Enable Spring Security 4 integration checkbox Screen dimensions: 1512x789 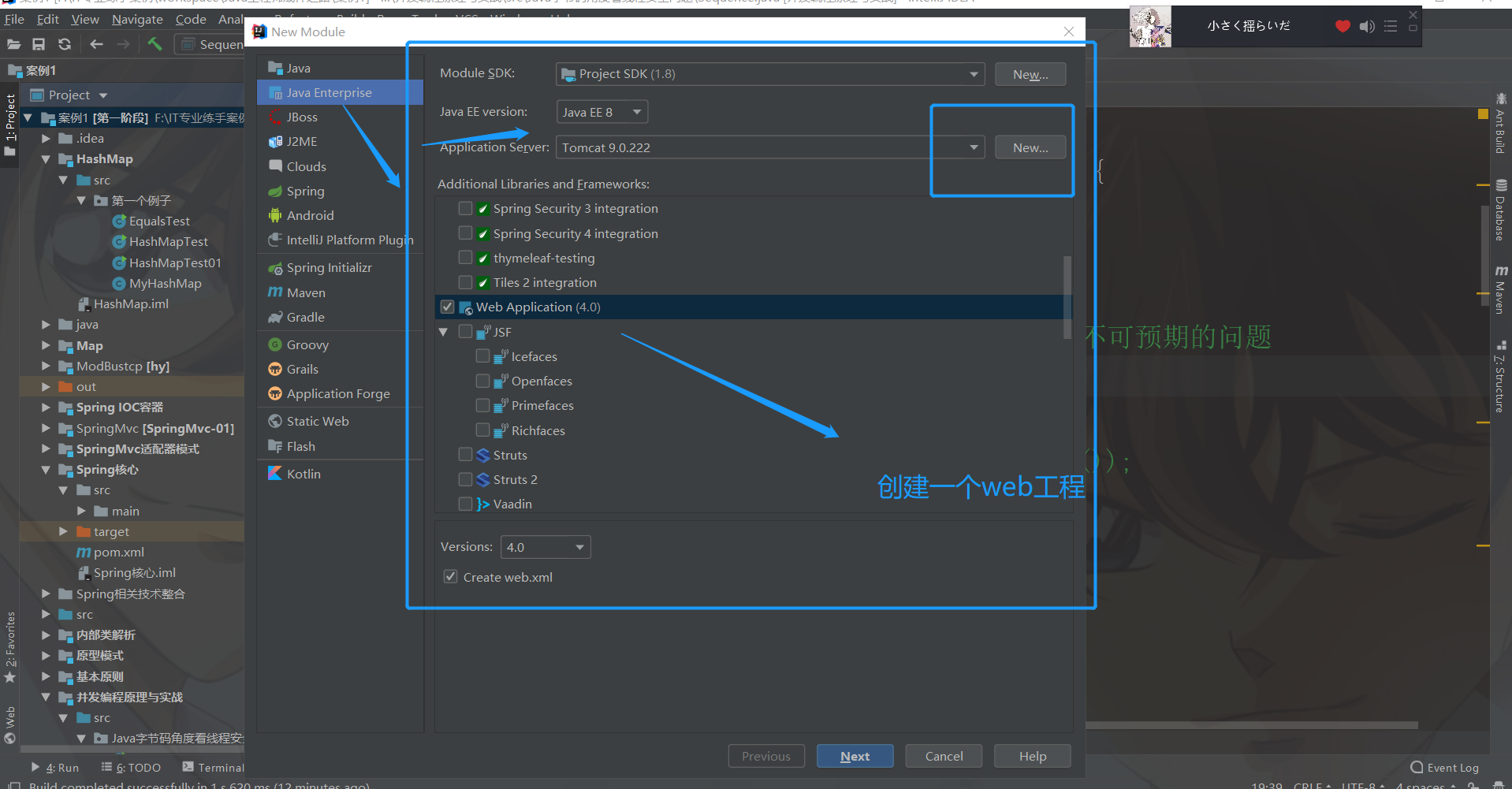point(465,233)
